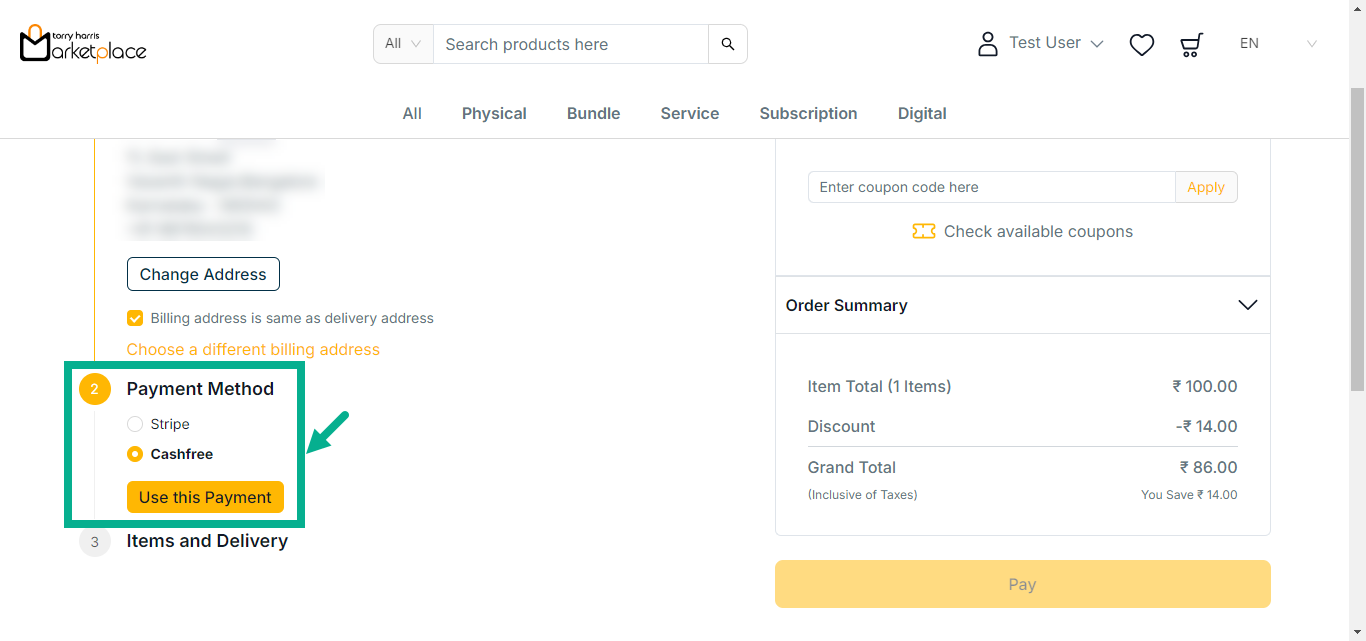
Task: Click the step 3 circle marker
Action: [95, 542]
